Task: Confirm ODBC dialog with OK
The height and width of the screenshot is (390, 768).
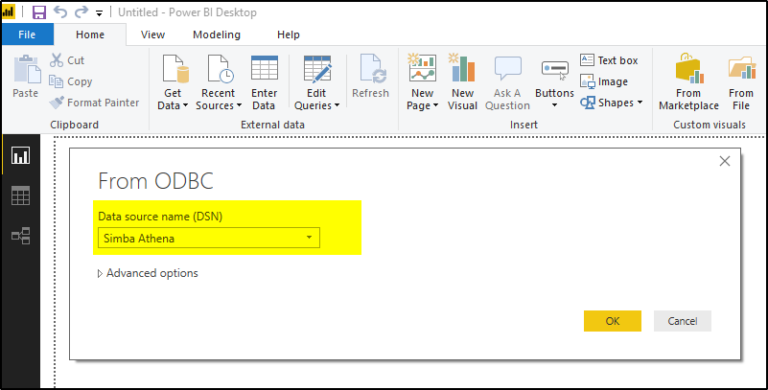Action: click(612, 321)
